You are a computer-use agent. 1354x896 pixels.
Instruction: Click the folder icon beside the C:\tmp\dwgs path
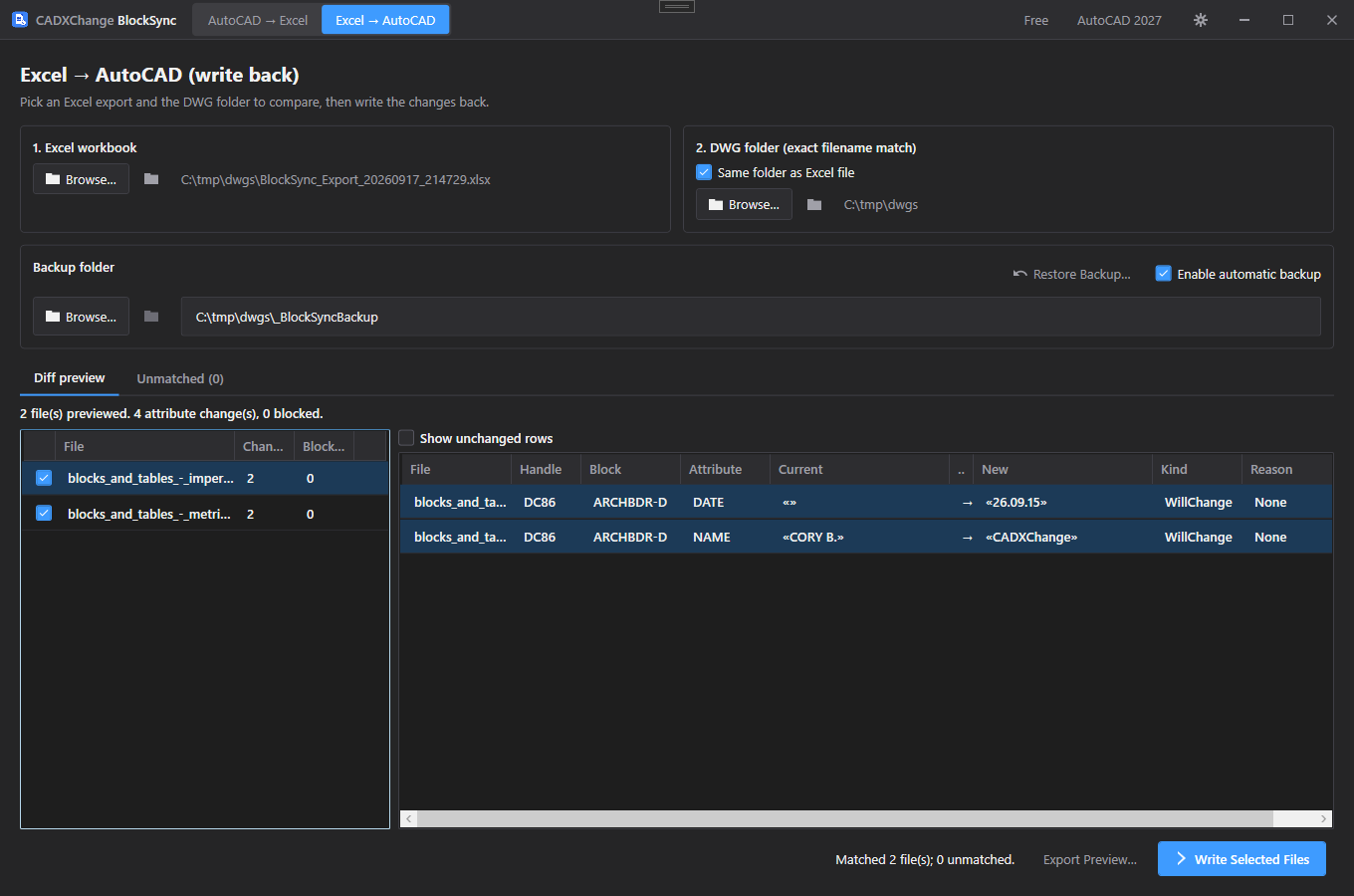click(x=814, y=204)
